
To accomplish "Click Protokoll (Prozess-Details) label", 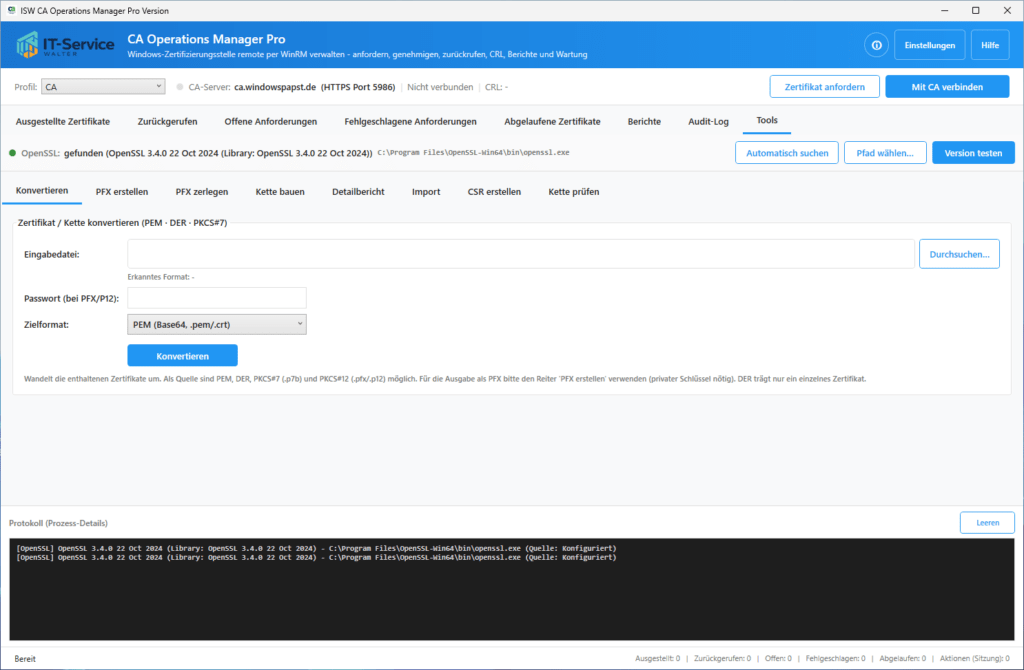I will 58,523.
